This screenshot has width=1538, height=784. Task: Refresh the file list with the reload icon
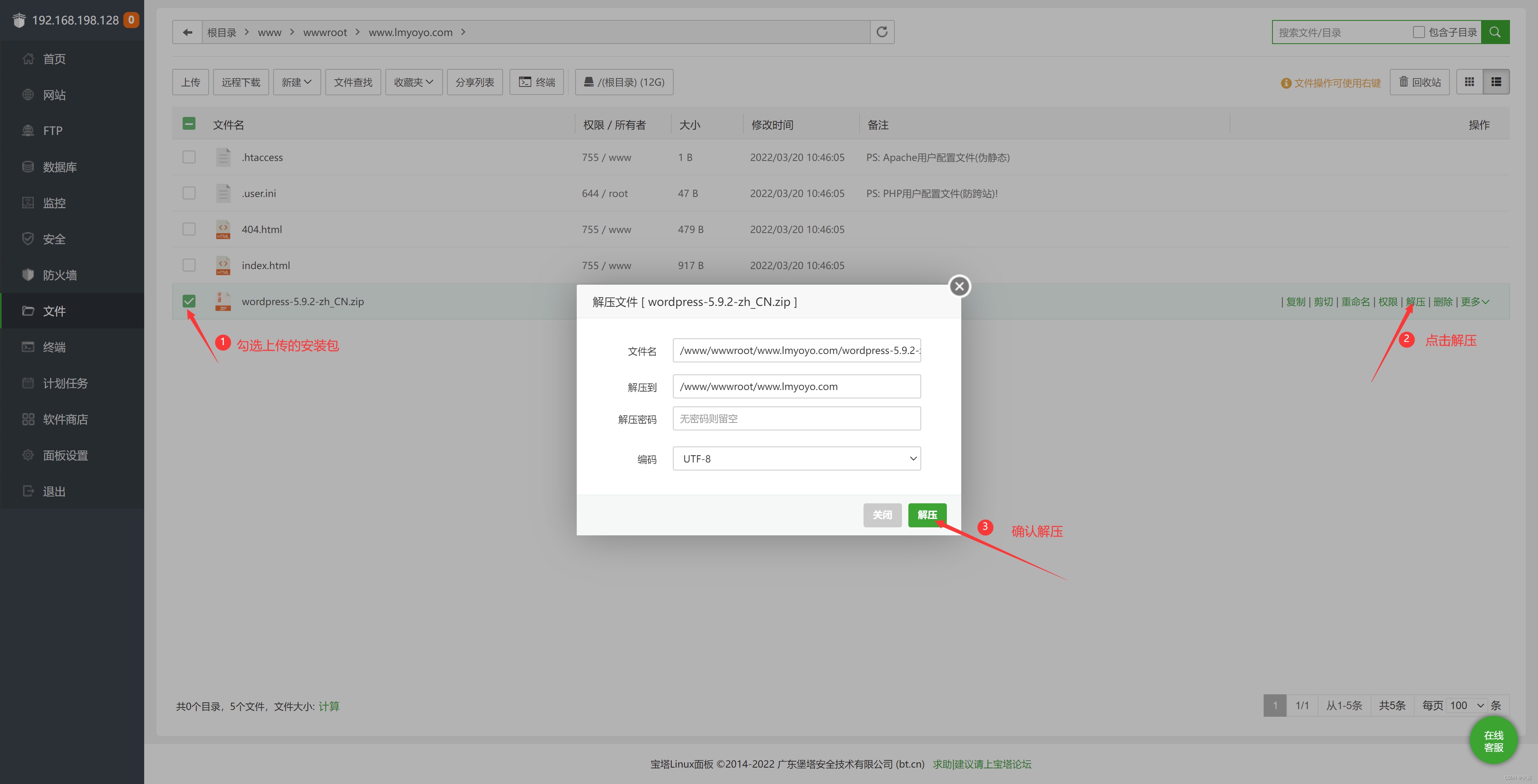coord(882,32)
